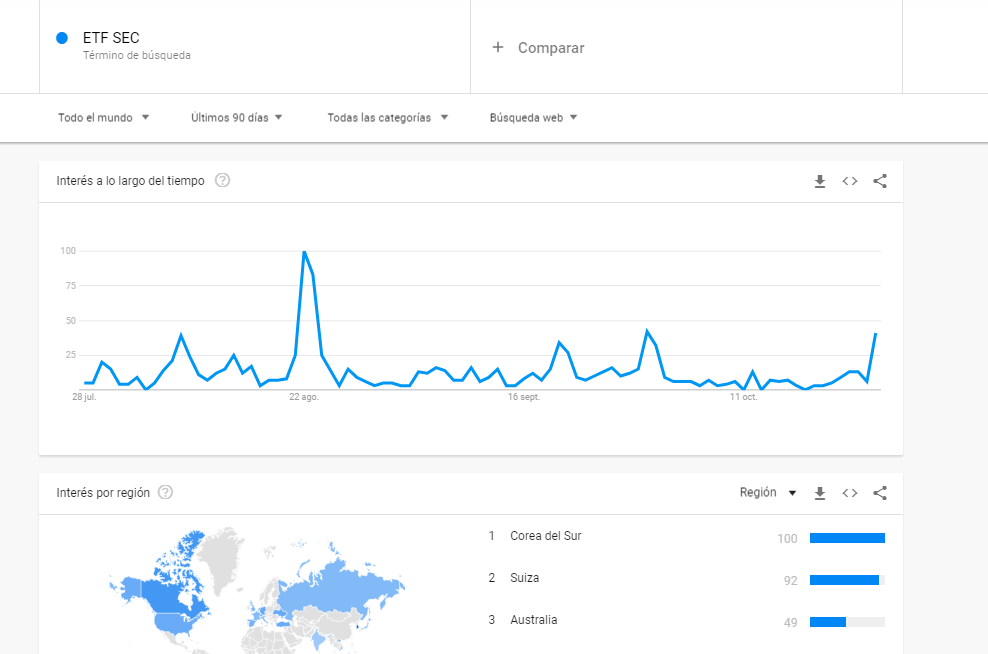This screenshot has width=988, height=654.
Task: Download the interest by region data
Action: pyautogui.click(x=819, y=493)
